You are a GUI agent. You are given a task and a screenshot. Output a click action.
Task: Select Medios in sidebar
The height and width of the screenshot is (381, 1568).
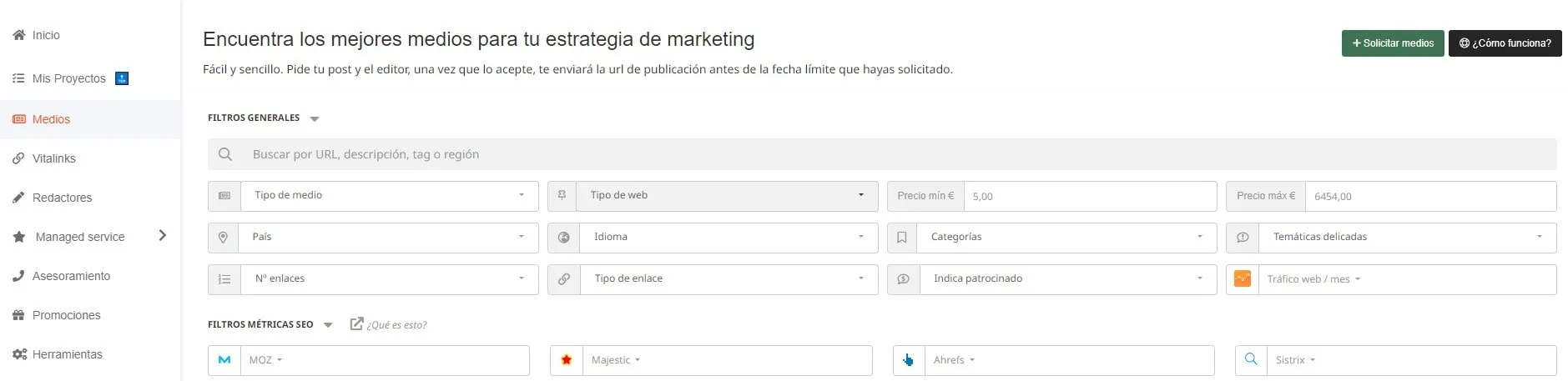pyautogui.click(x=51, y=119)
